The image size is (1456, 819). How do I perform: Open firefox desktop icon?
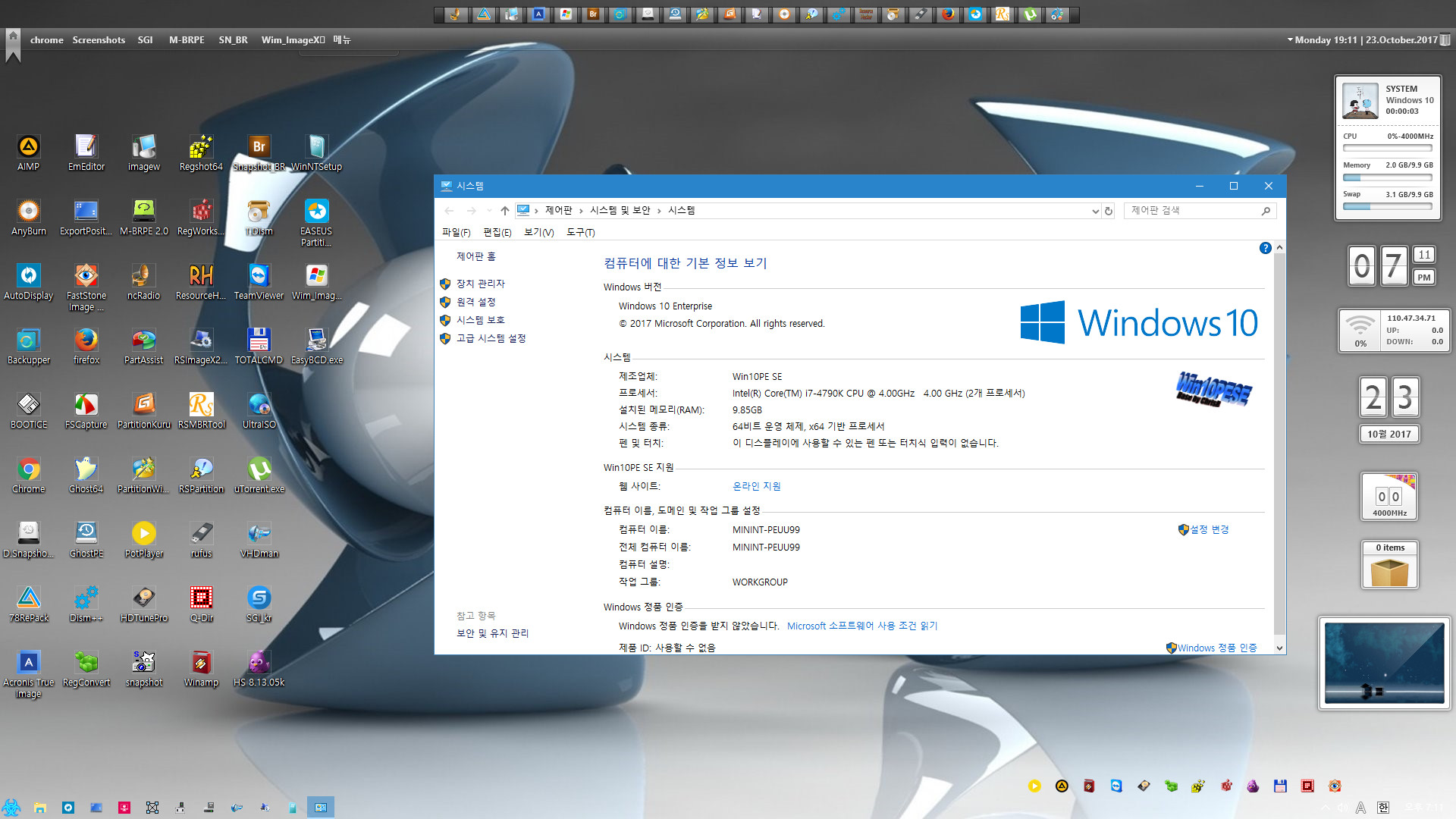[x=86, y=345]
